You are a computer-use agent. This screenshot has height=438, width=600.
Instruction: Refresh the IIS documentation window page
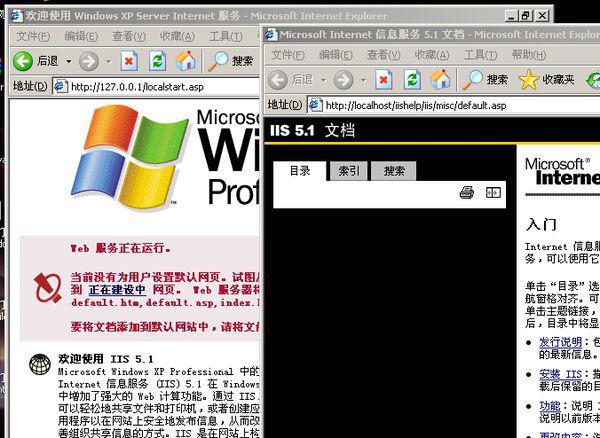pyautogui.click(x=412, y=80)
